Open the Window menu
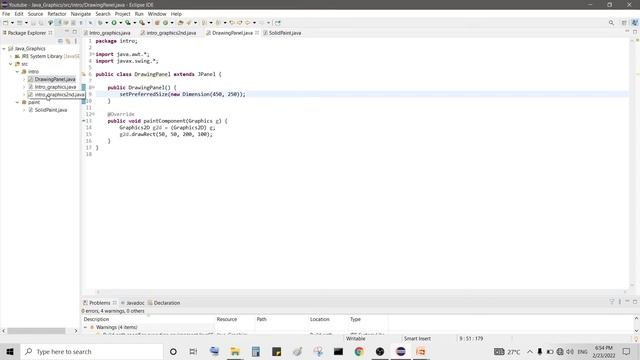The width and height of the screenshot is (640, 360). coord(157,14)
